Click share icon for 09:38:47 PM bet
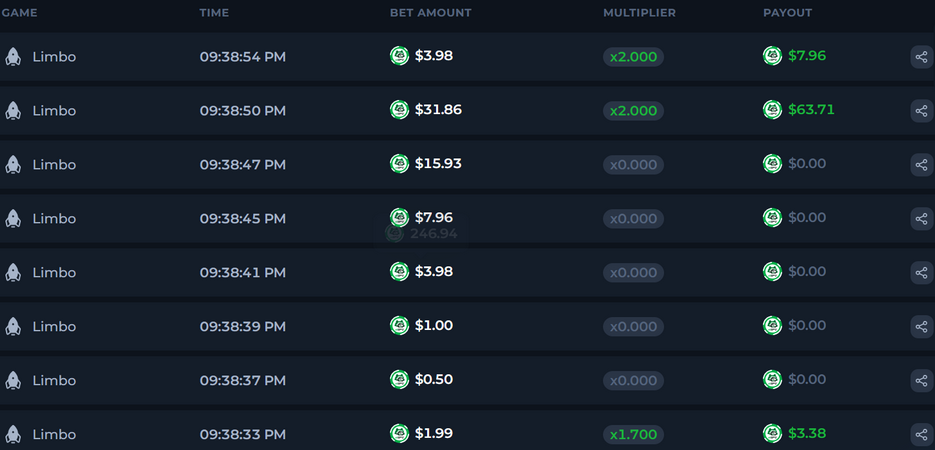Viewport: 935px width, 450px height. (x=921, y=165)
